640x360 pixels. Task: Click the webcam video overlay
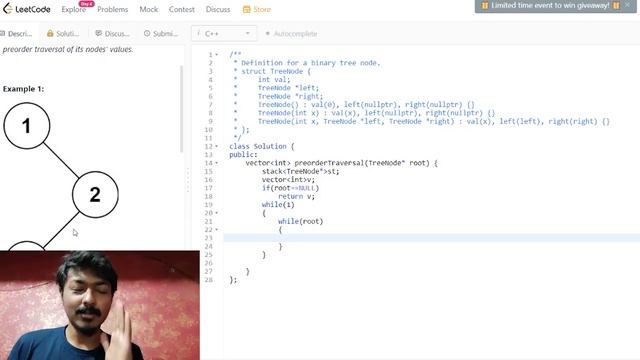(100, 305)
